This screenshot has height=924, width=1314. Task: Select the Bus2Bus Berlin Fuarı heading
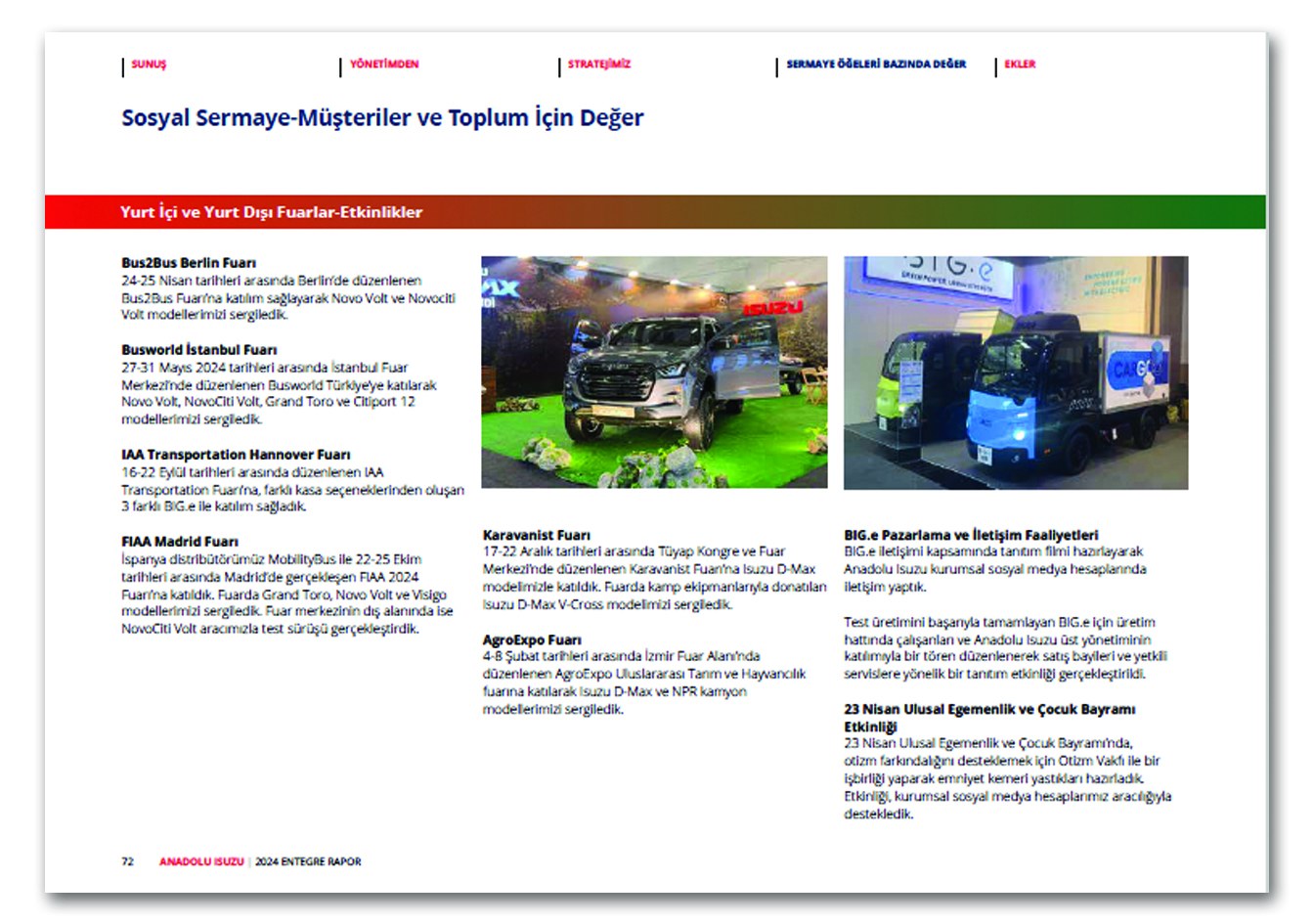[189, 263]
